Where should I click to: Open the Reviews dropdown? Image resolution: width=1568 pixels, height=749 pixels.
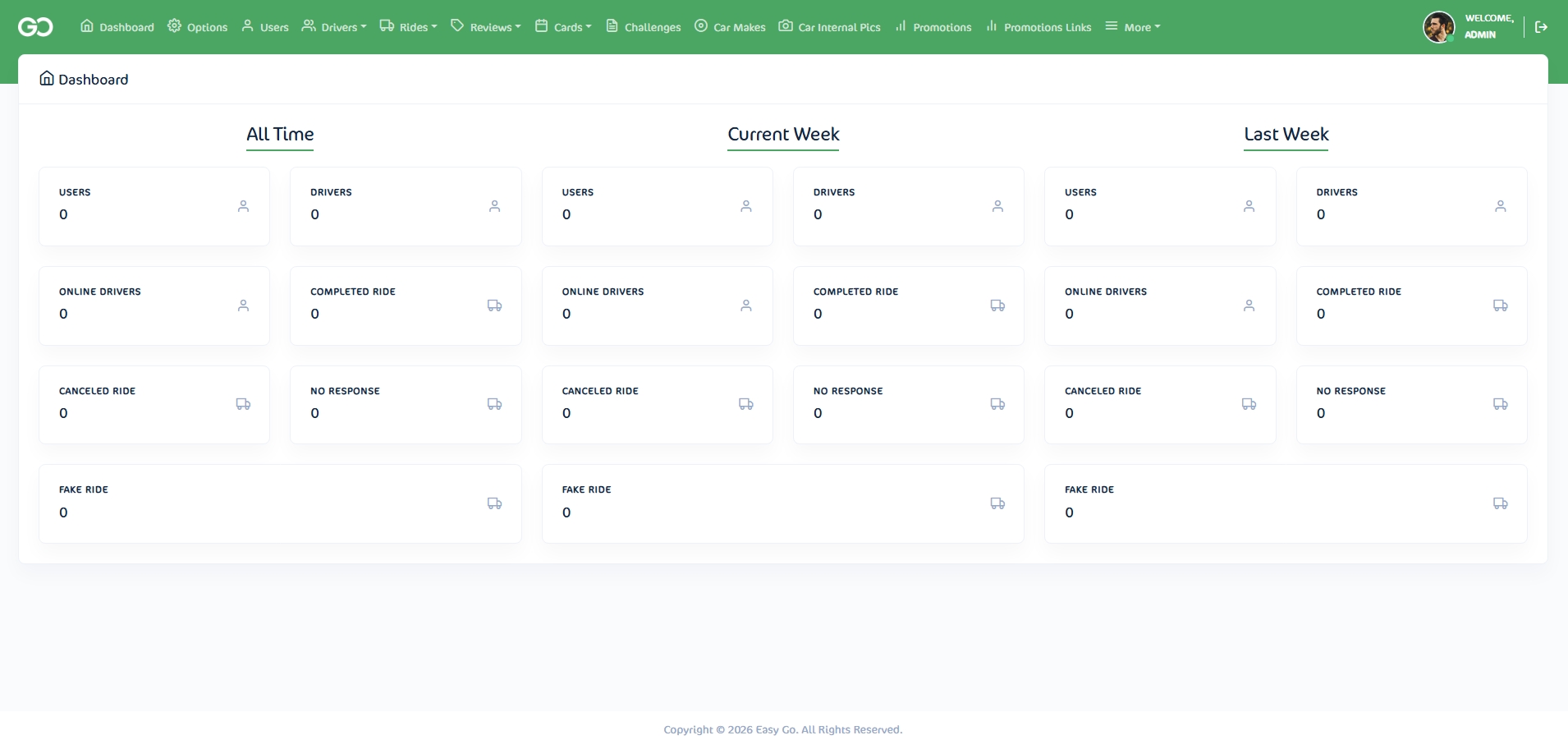pos(486,27)
